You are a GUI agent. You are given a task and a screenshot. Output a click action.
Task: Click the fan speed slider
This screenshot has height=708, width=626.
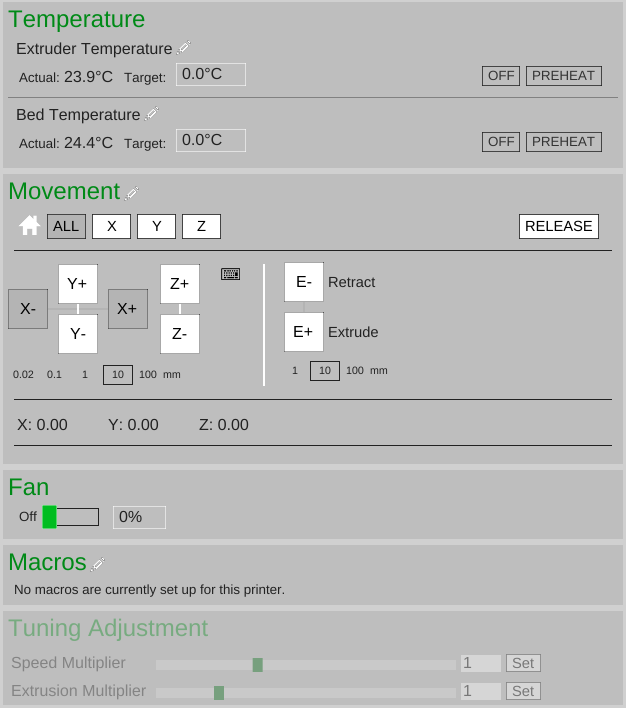(71, 517)
